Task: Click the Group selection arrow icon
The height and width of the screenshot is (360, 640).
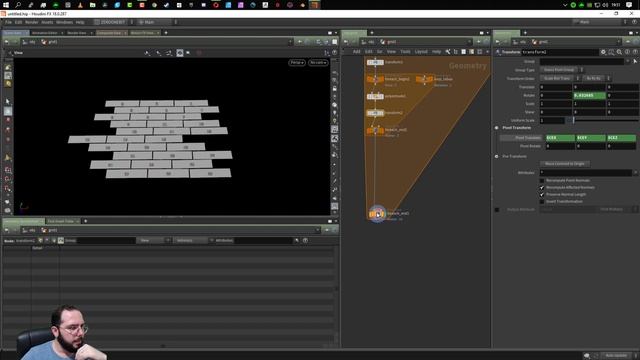Action: [635, 61]
